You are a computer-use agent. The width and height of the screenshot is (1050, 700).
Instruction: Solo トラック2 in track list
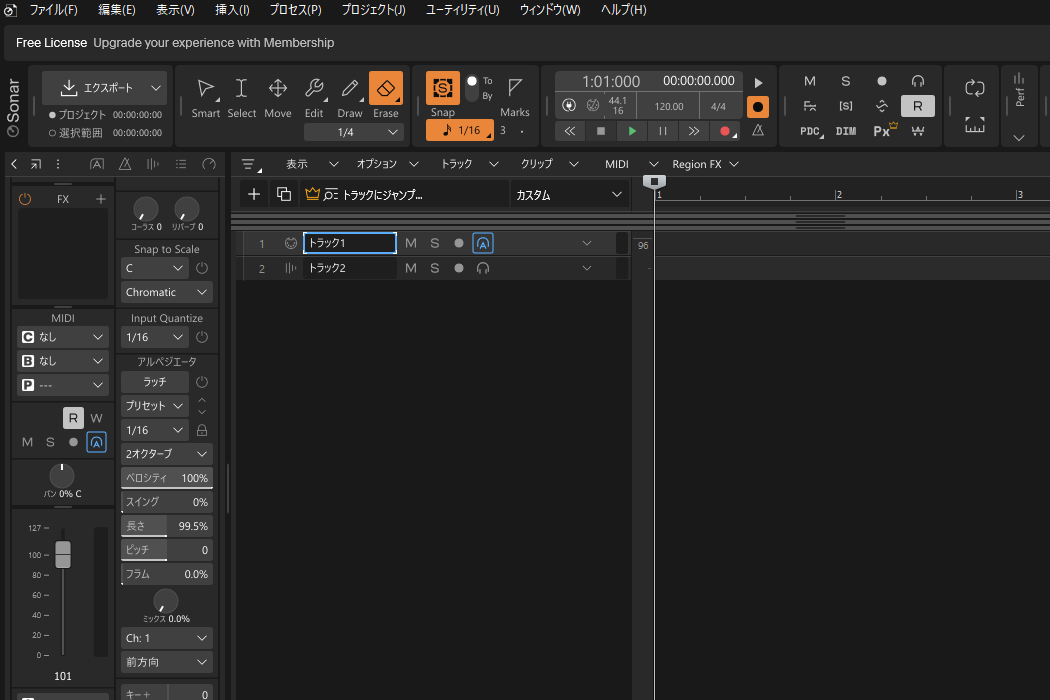tap(435, 268)
